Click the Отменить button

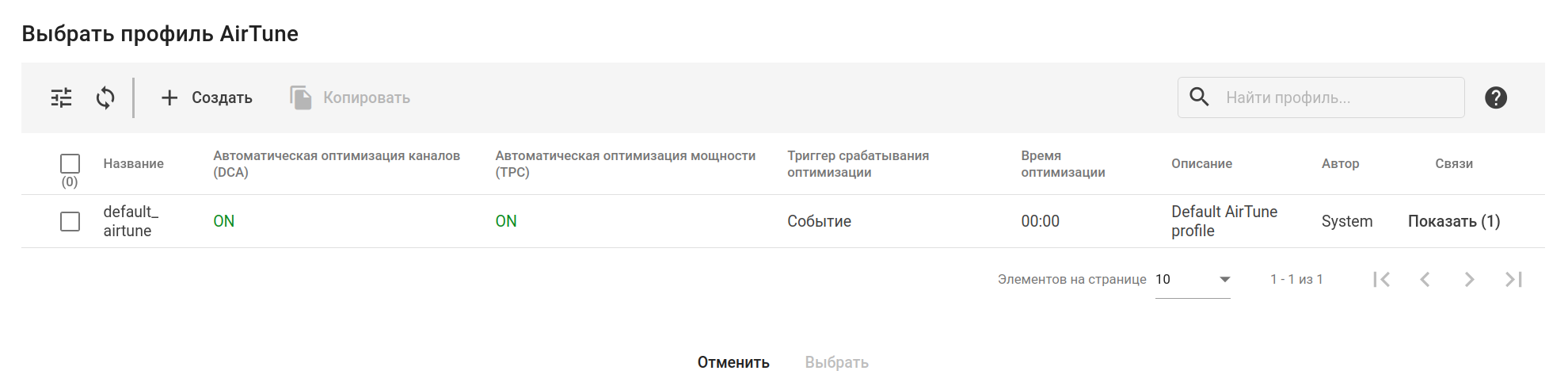pyautogui.click(x=733, y=362)
